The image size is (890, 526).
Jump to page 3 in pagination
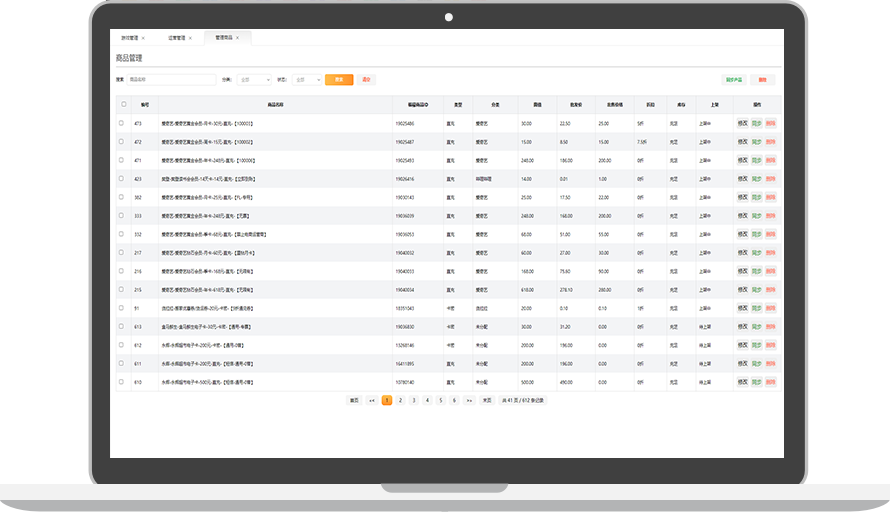click(413, 400)
